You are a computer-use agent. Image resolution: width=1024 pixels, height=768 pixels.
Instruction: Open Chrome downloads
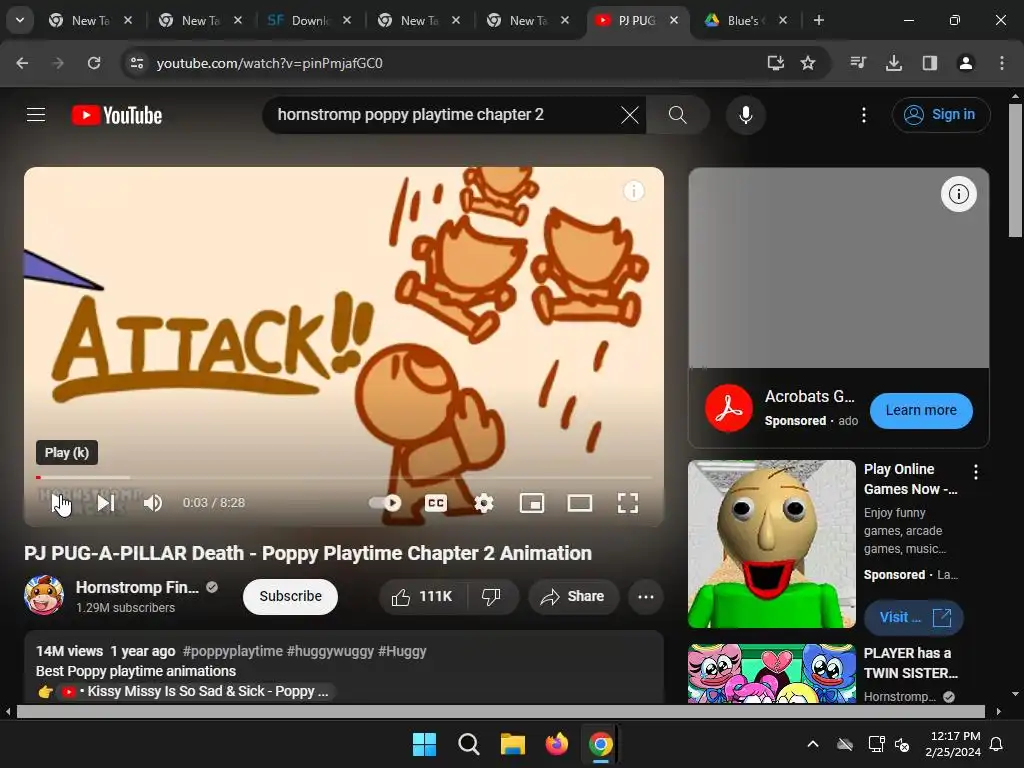coord(894,63)
